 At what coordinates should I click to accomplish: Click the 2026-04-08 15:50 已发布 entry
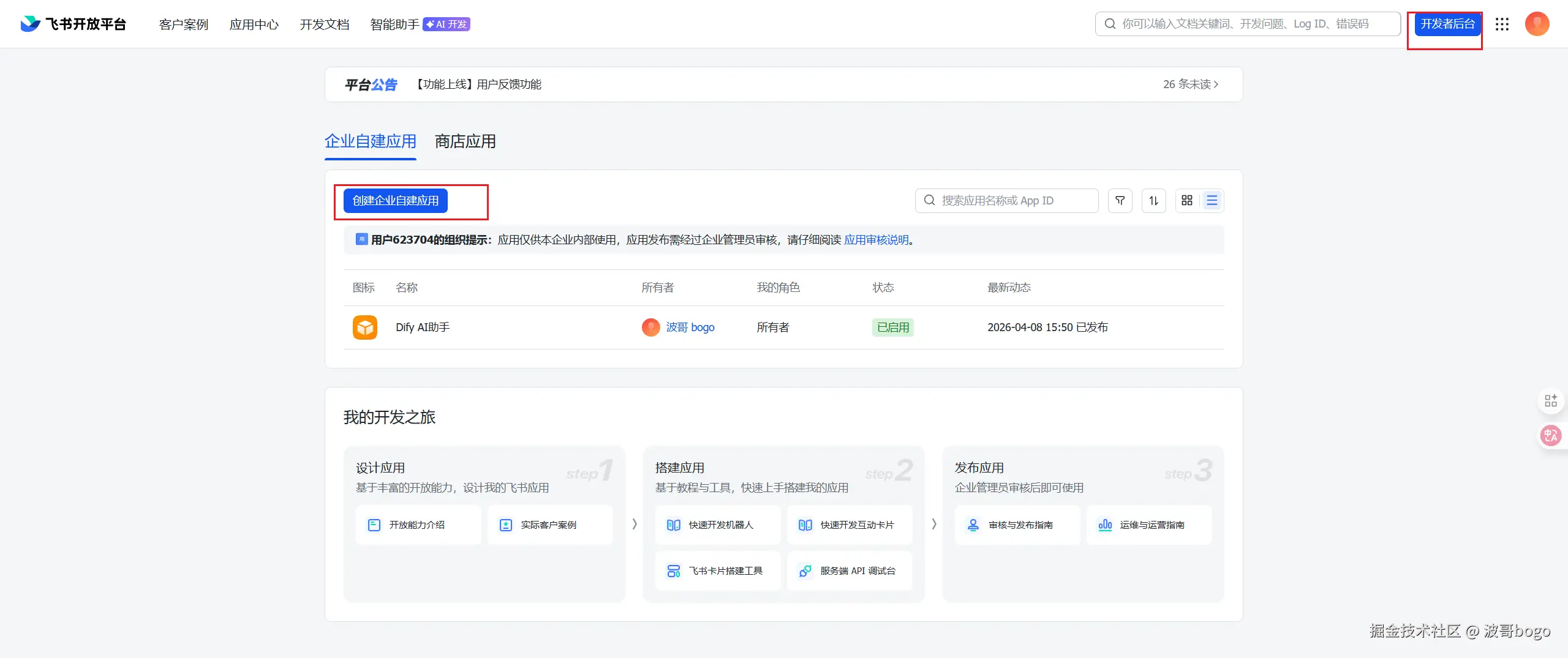coord(1047,327)
